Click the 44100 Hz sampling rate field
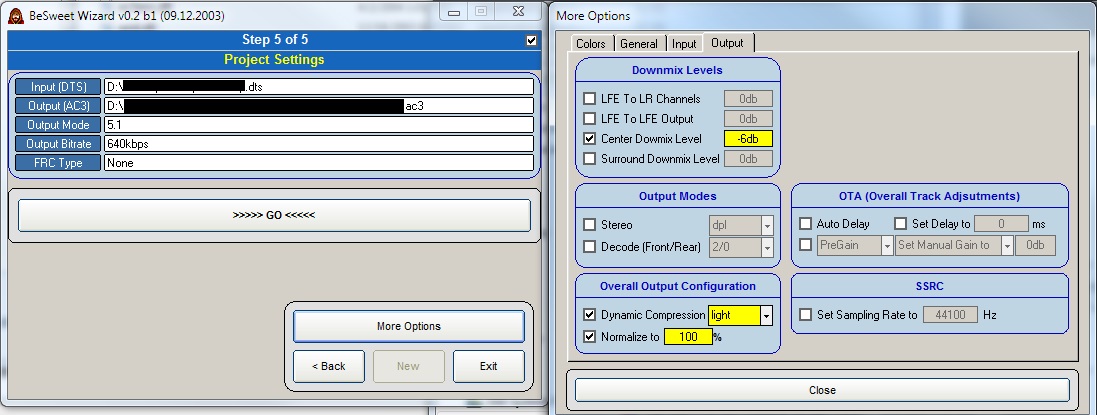Viewport: 1097px width, 415px height. tap(950, 315)
